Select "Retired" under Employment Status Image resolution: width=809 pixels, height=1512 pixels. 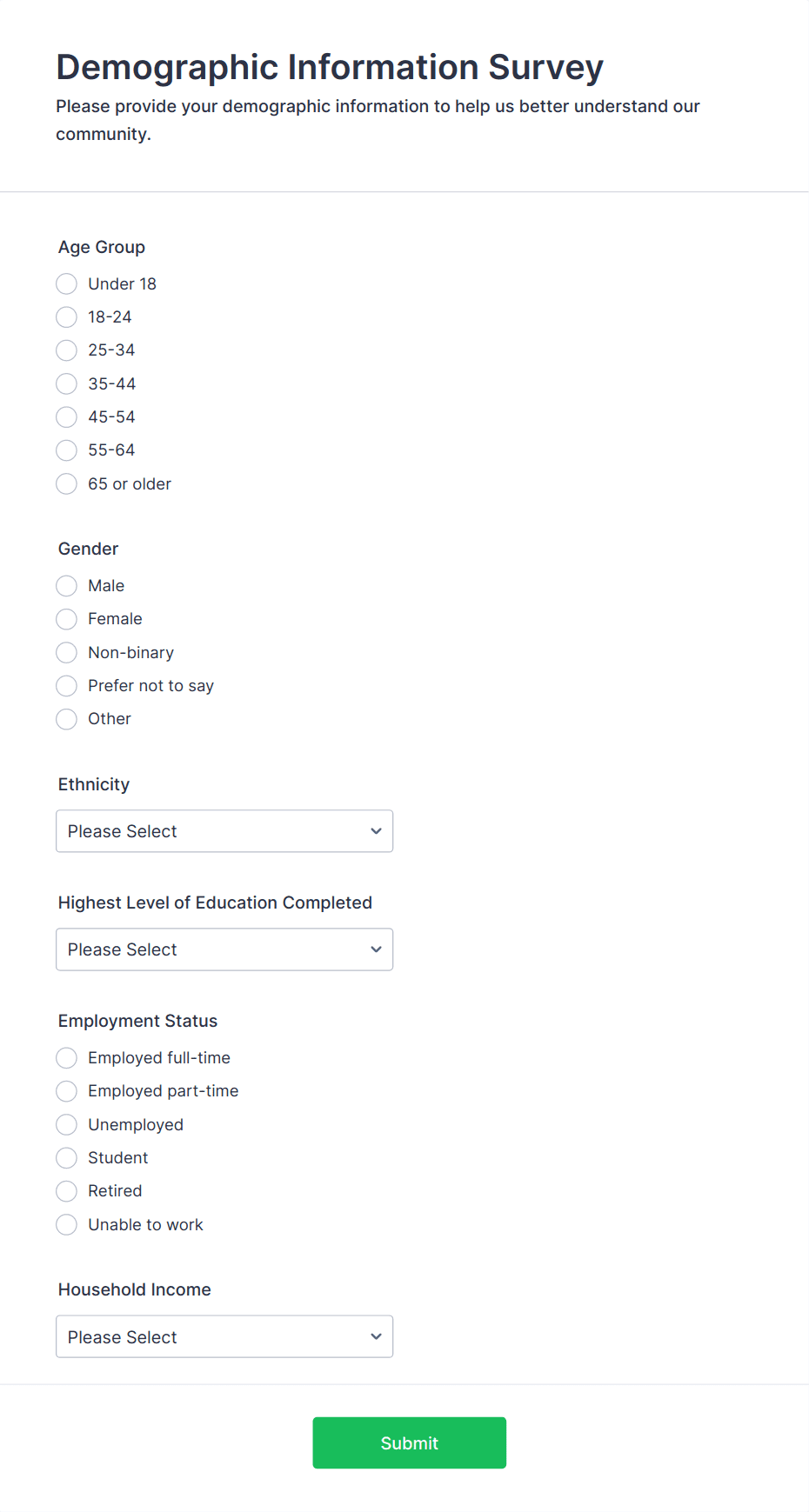[x=66, y=1190]
